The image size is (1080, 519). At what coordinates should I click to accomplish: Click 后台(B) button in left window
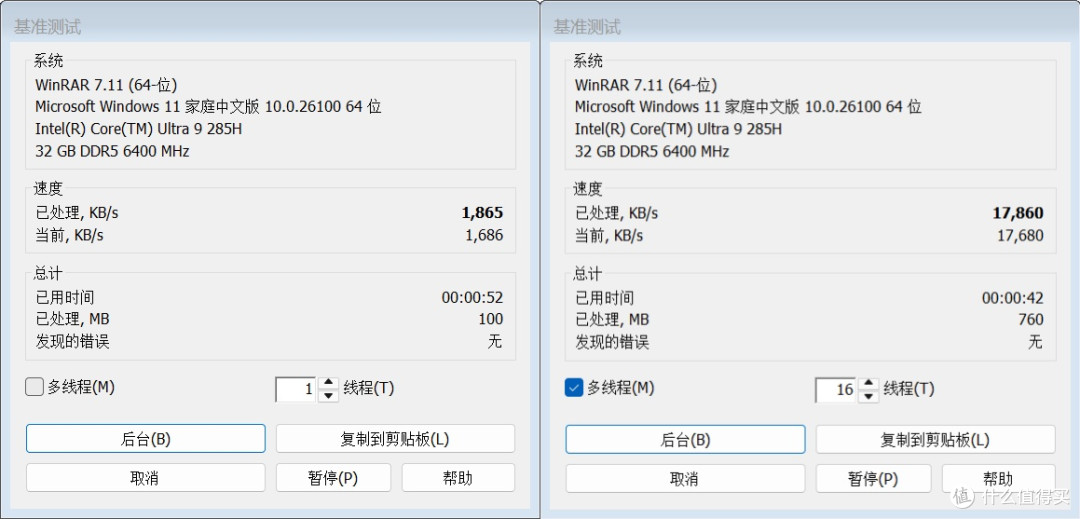[145, 438]
